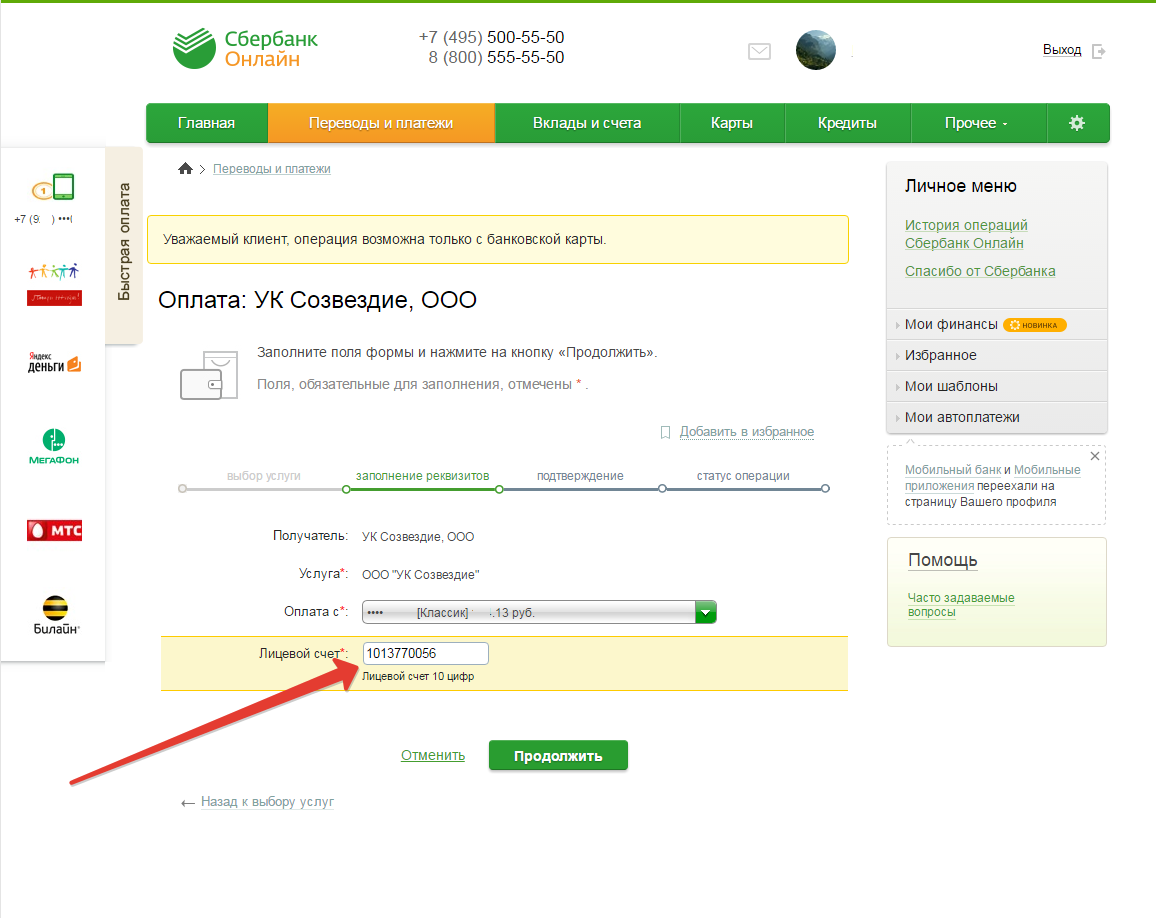The width and height of the screenshot is (1156, 918).
Task: Close the Мобильный банк notice
Action: coord(1095,456)
